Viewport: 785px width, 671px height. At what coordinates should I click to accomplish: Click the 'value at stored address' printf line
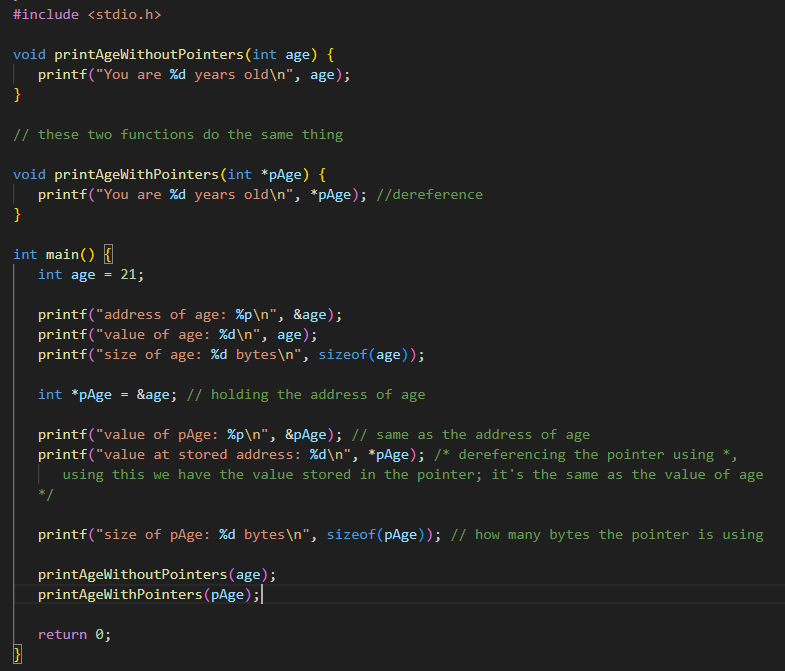231,455
